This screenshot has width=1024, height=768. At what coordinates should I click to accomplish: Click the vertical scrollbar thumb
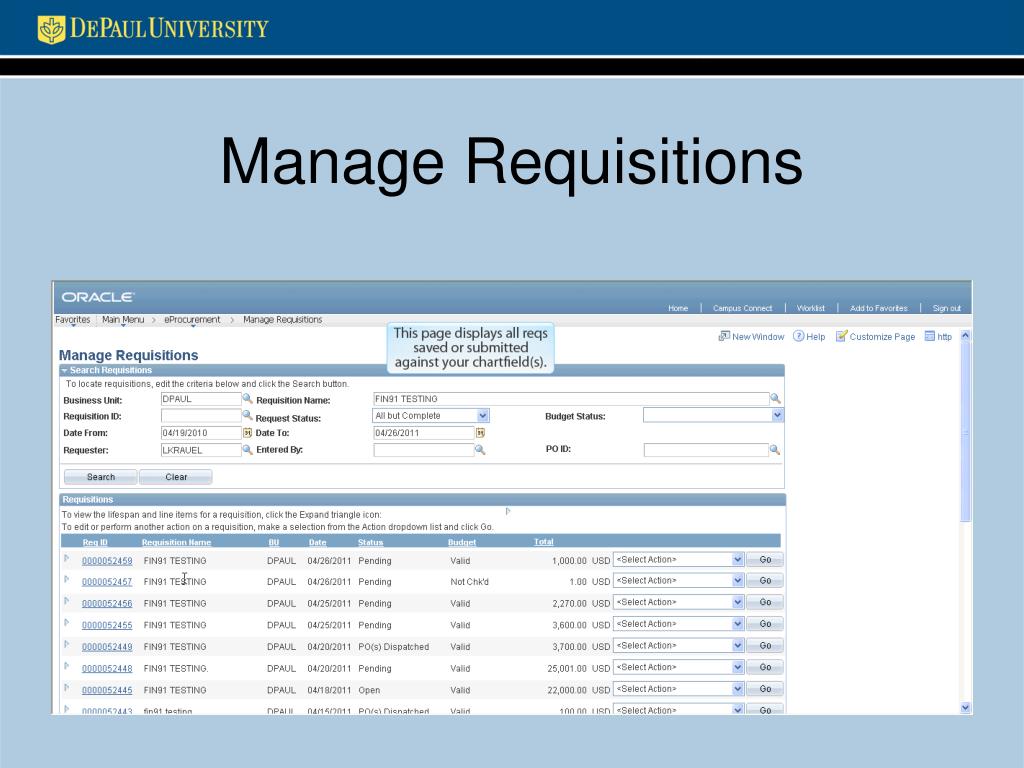[x=965, y=432]
